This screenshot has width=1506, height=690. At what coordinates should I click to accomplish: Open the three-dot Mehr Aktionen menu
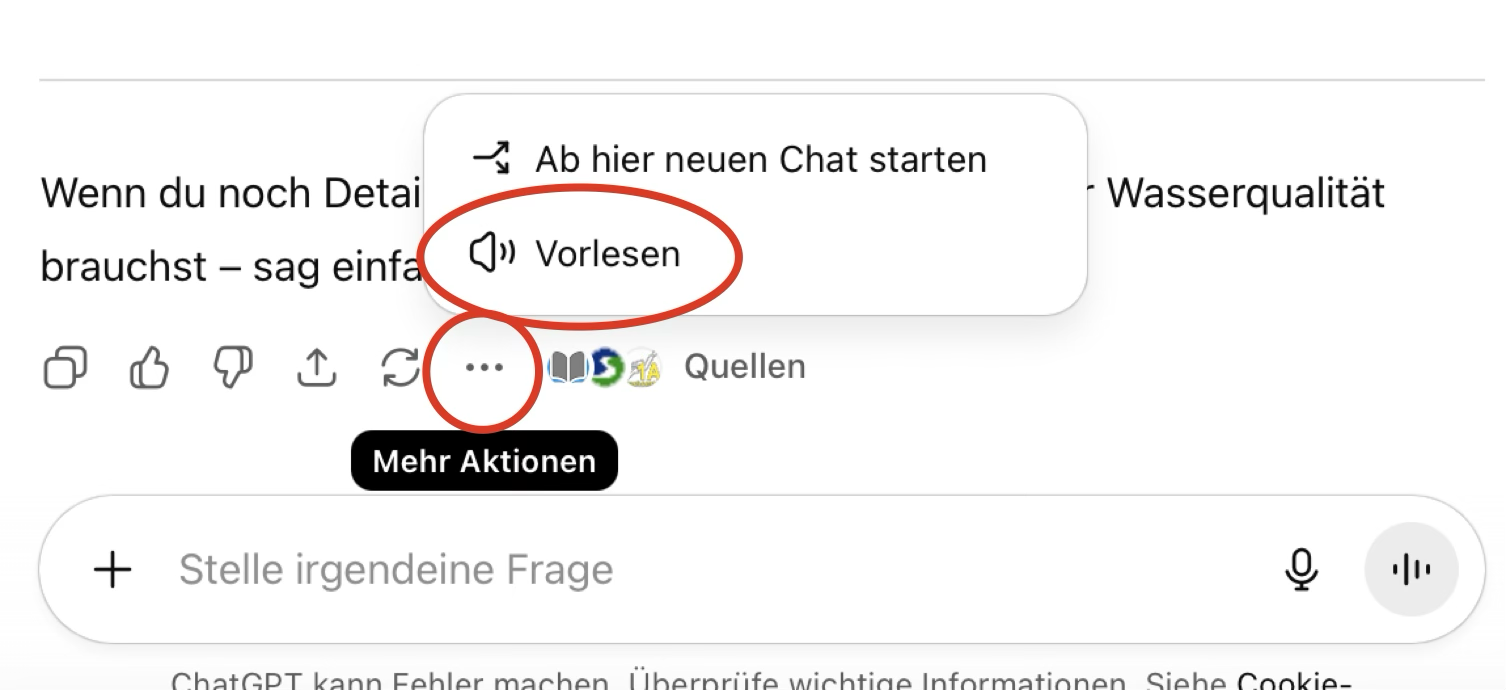point(485,367)
